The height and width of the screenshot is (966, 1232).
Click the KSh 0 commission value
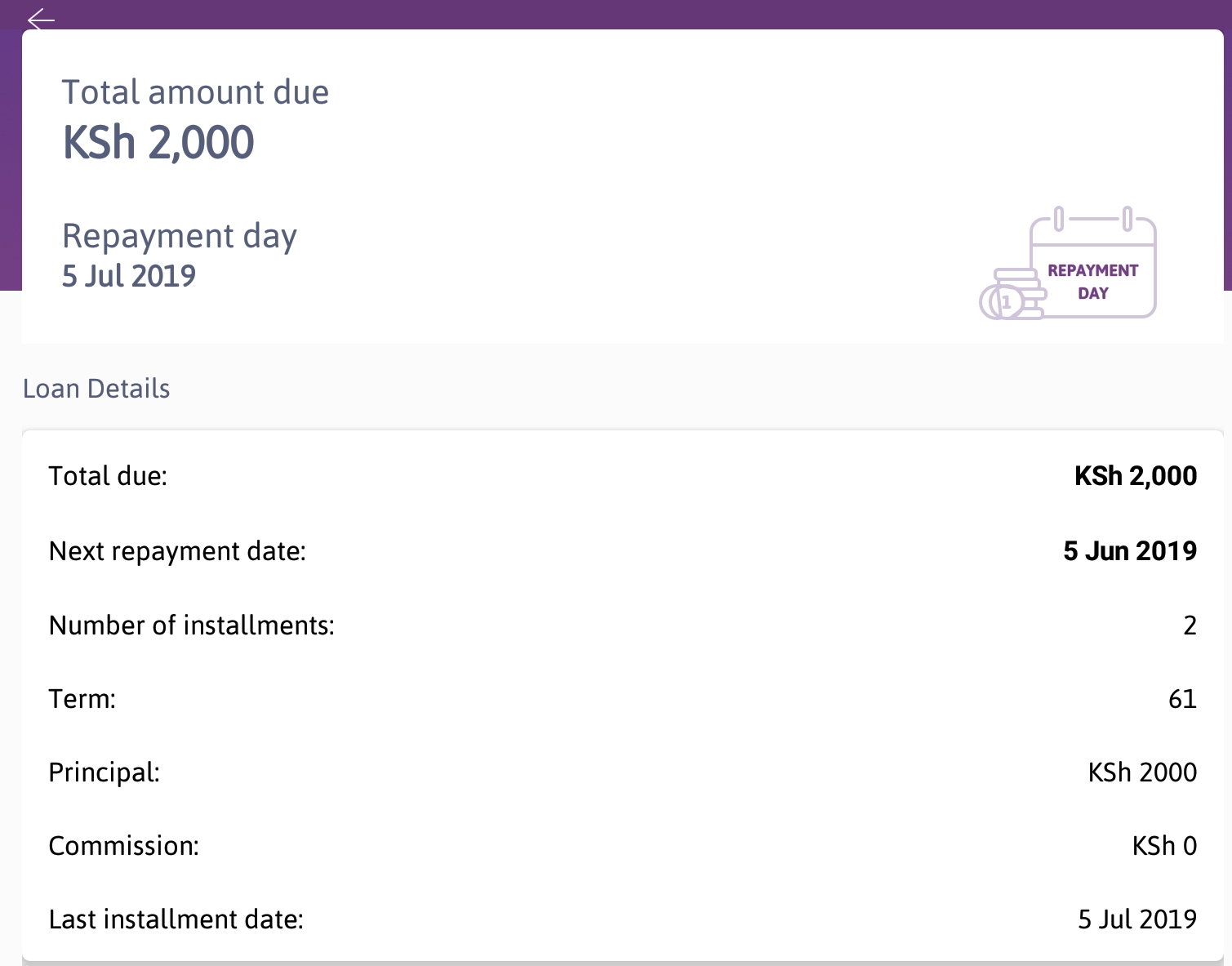pos(1164,846)
